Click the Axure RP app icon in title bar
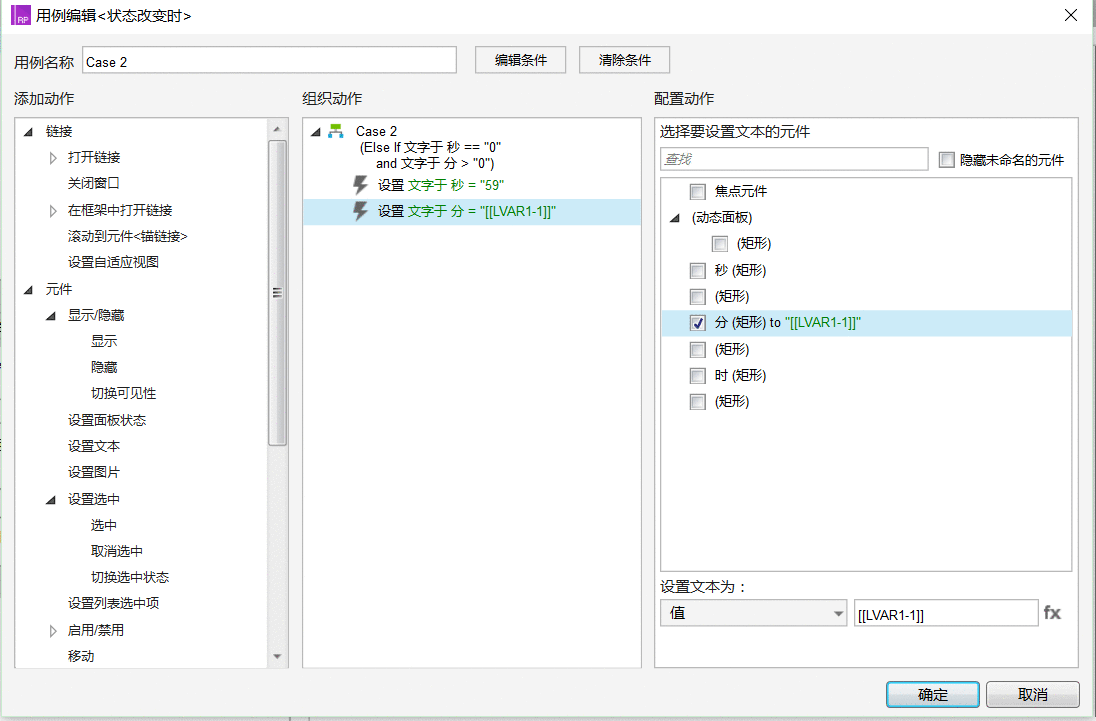Viewport: 1096px width, 721px height. coord(21,15)
